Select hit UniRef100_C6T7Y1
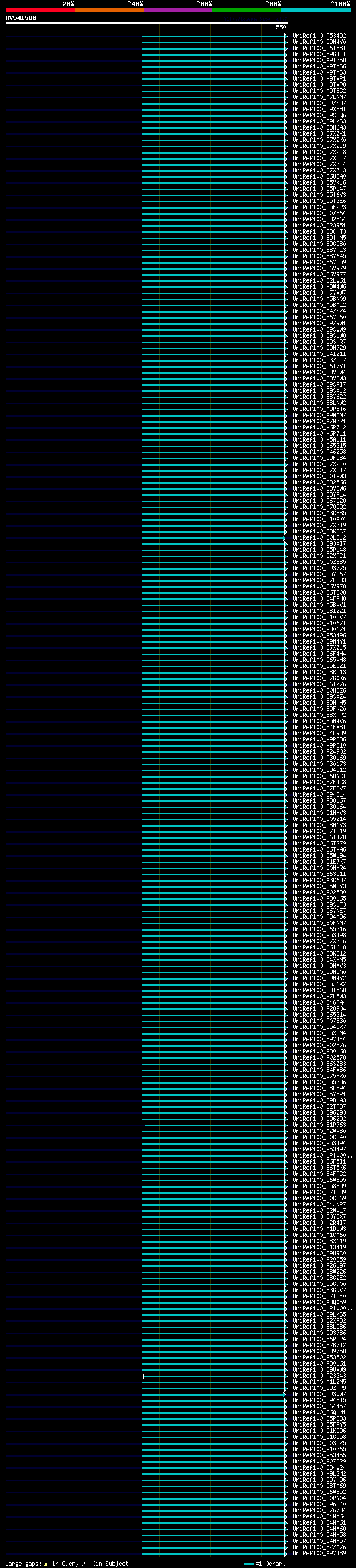 319,367
